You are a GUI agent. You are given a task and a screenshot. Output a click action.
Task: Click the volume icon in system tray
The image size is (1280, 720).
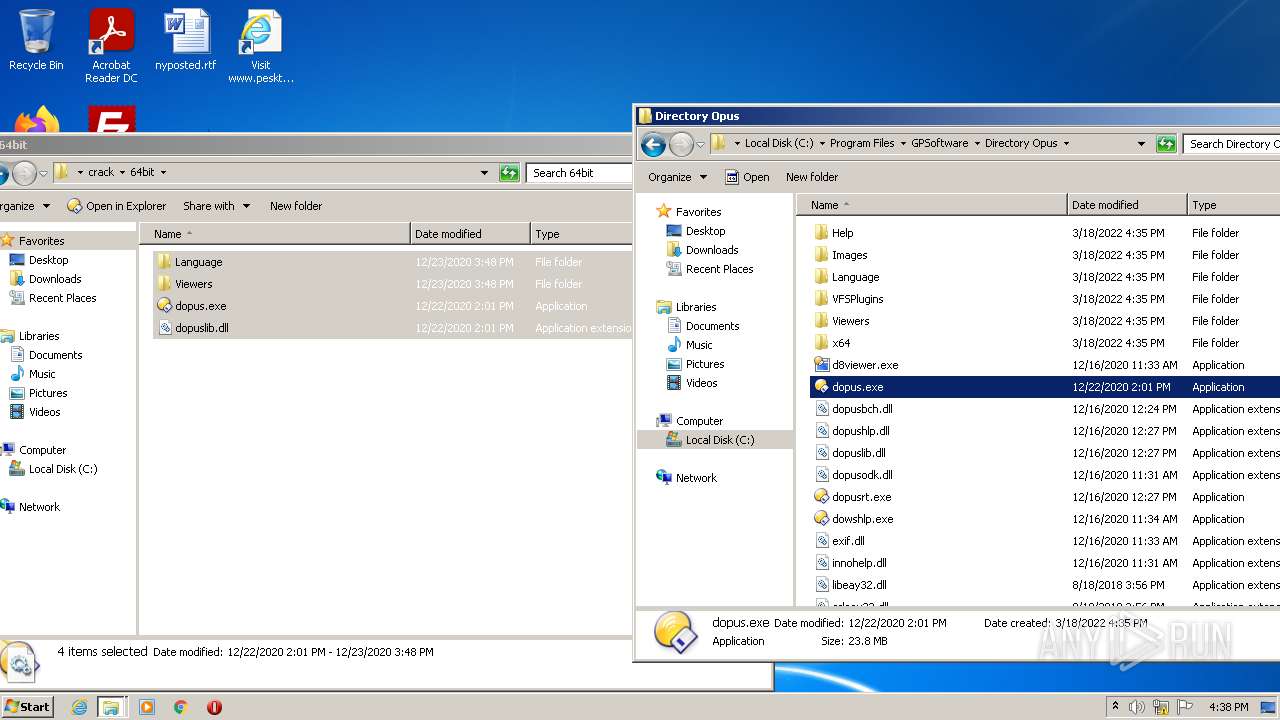[1137, 707]
